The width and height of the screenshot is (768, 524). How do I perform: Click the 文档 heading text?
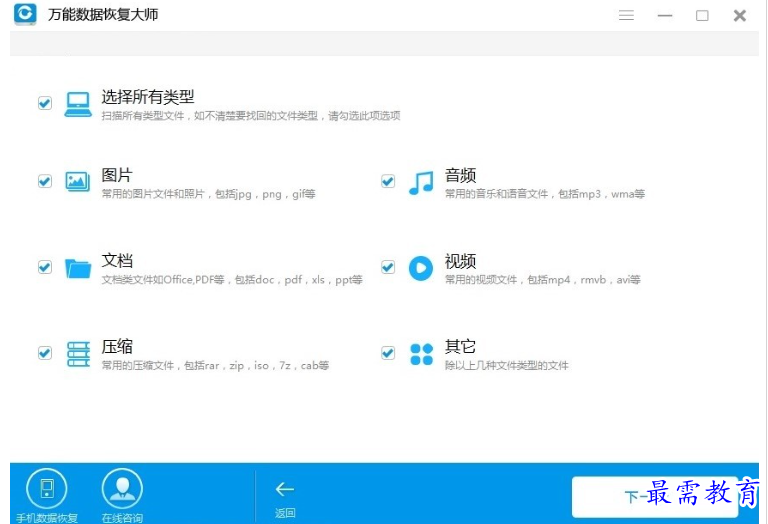click(x=117, y=261)
